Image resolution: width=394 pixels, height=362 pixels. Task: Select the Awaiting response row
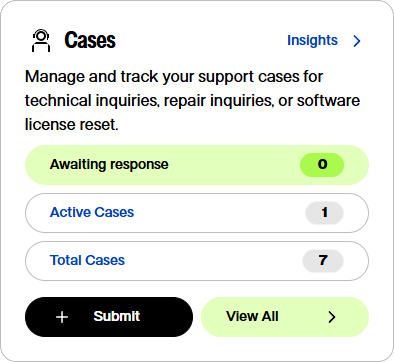coord(197,165)
